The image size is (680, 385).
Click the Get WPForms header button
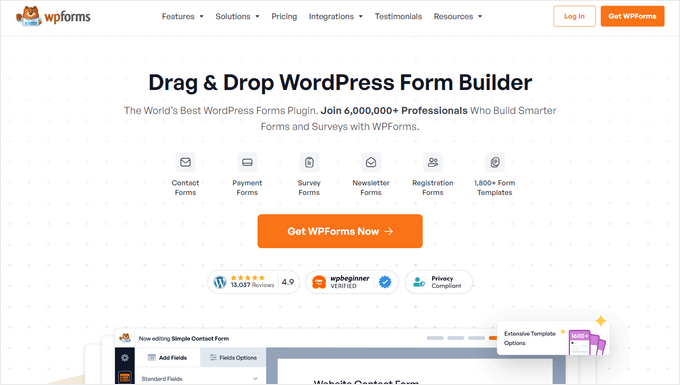[x=632, y=16]
